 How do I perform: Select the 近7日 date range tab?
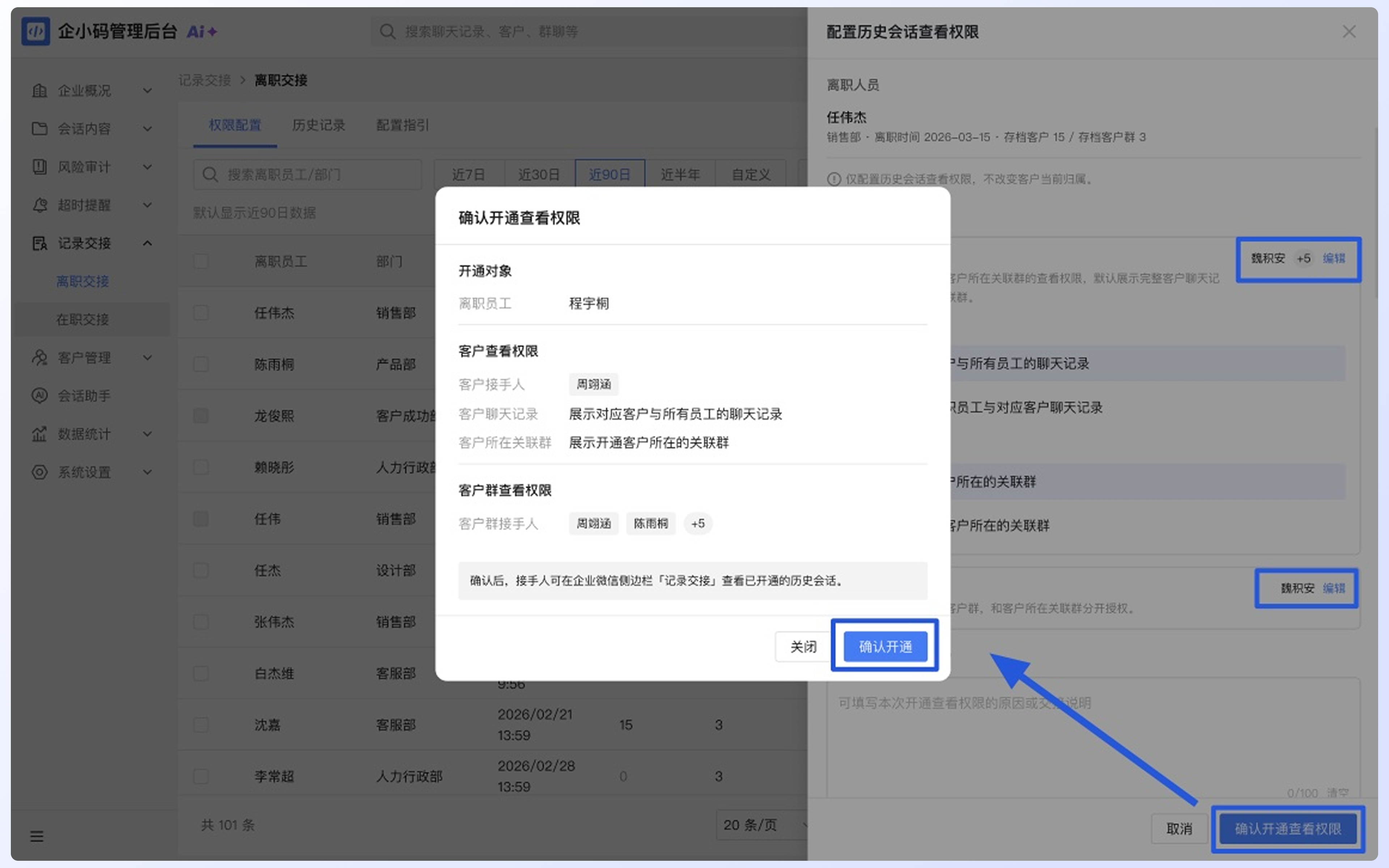click(469, 175)
